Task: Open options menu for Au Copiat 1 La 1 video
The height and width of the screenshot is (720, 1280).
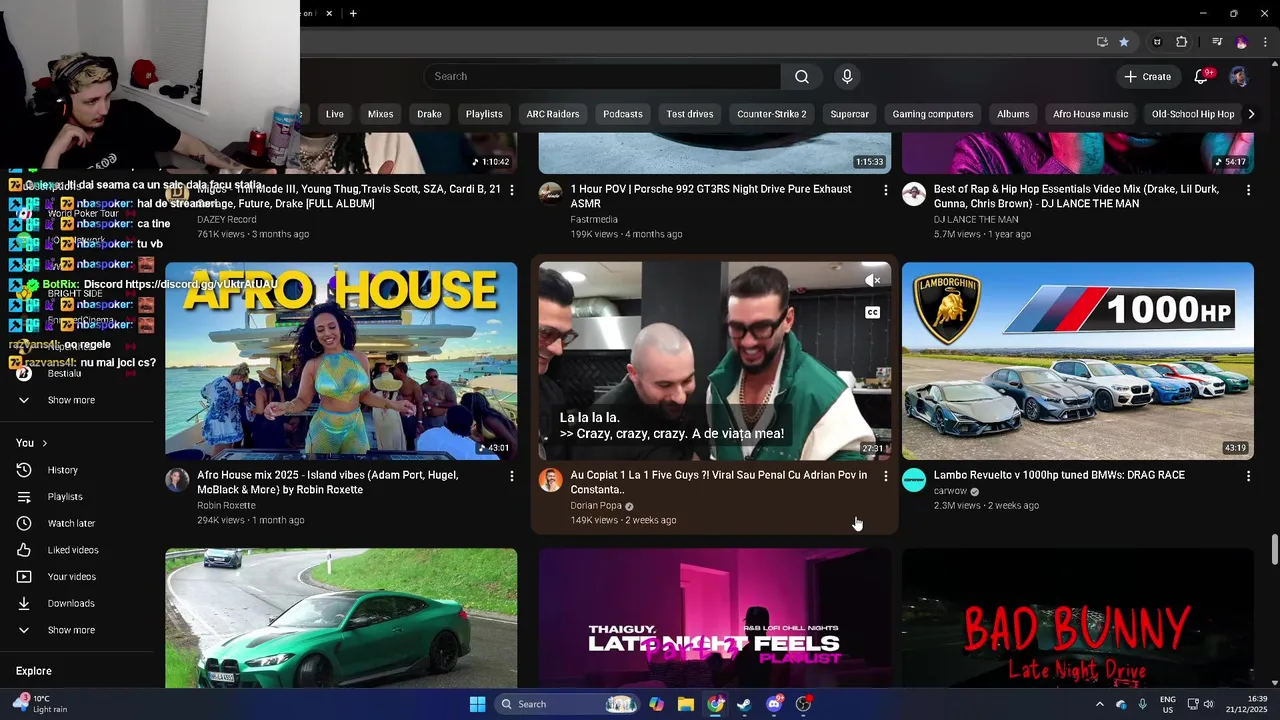Action: [x=885, y=476]
